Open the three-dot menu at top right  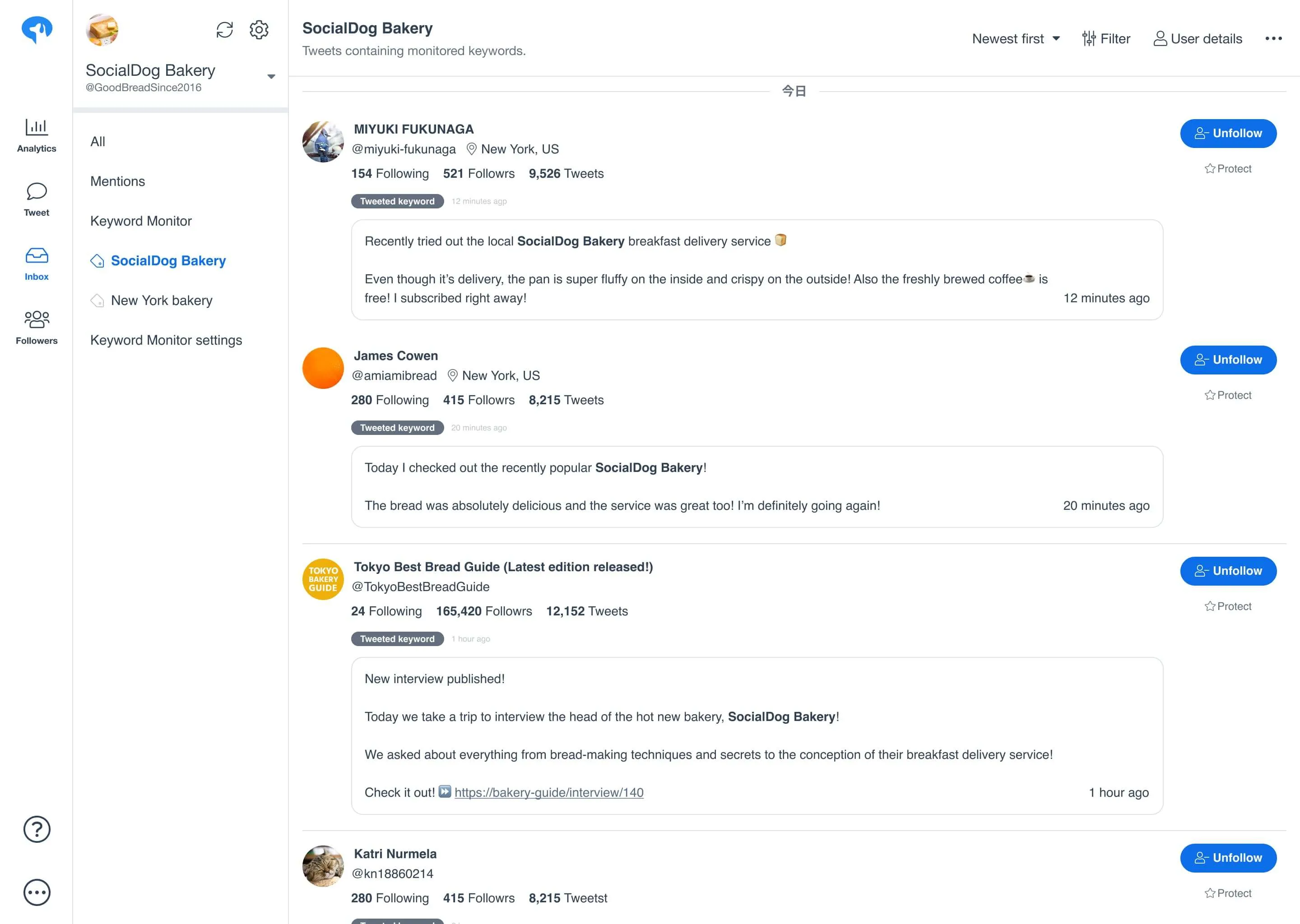click(1273, 38)
